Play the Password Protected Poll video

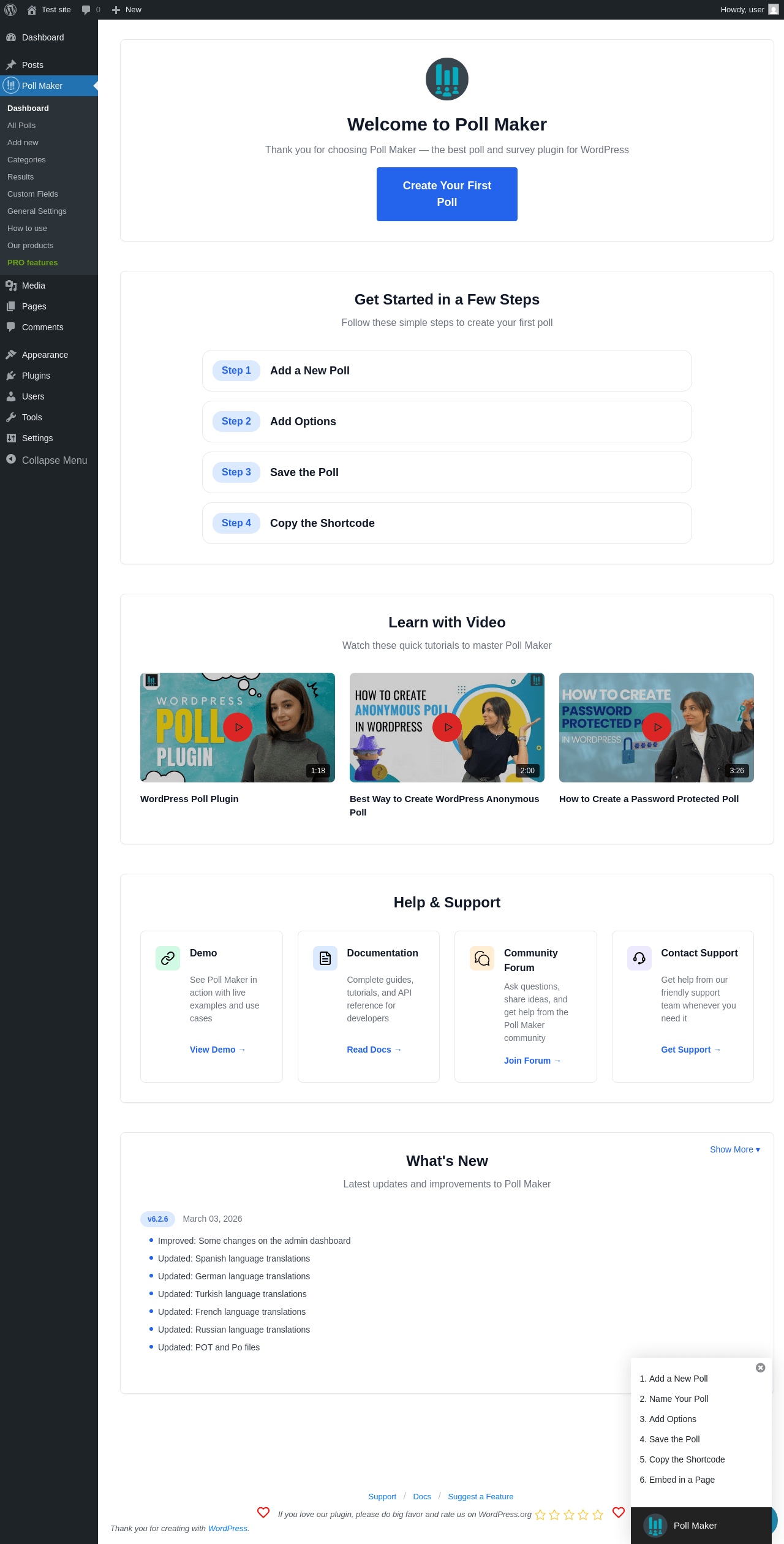[x=657, y=727]
